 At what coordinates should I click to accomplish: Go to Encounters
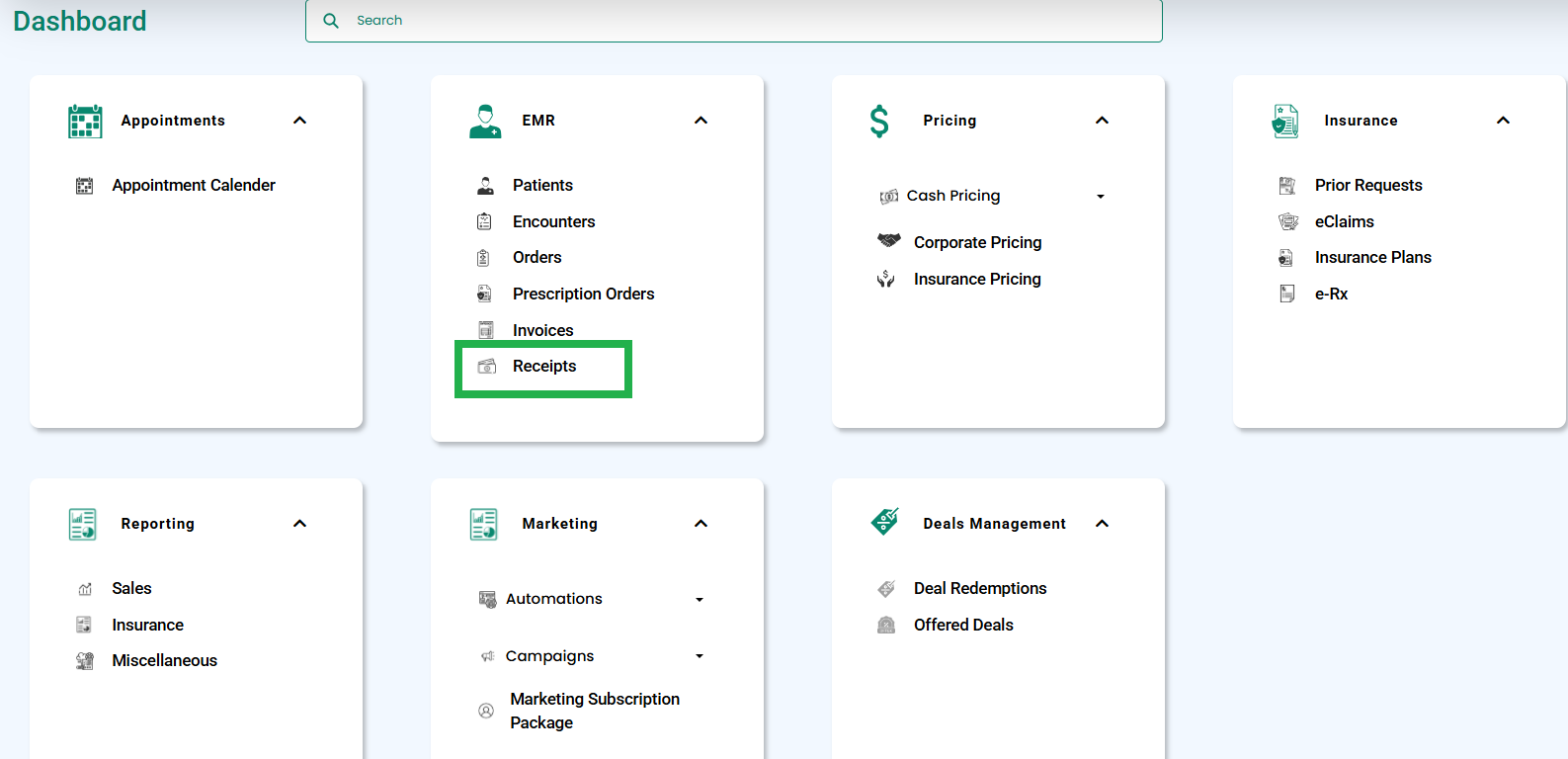point(554,221)
